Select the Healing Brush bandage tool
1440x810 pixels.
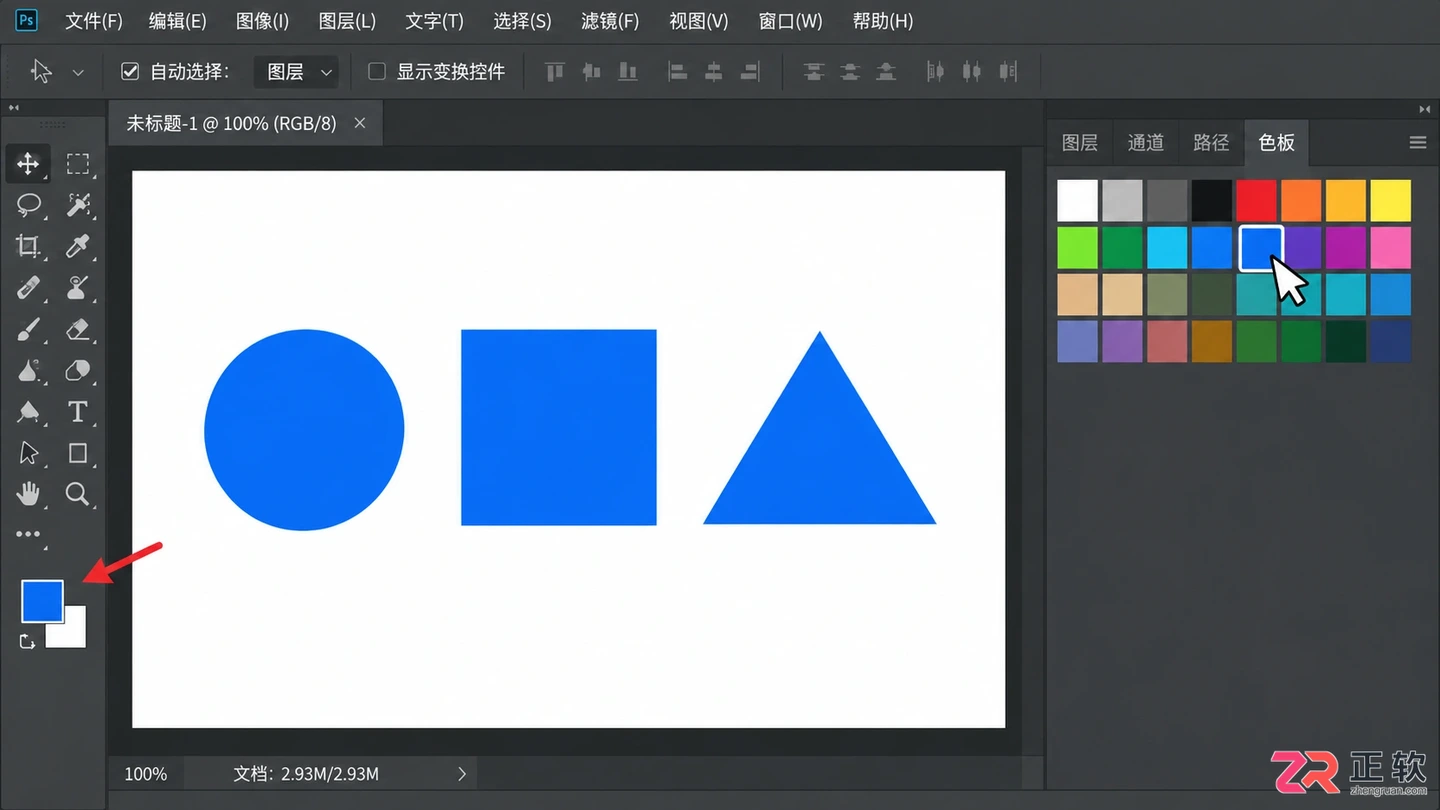tap(28, 288)
